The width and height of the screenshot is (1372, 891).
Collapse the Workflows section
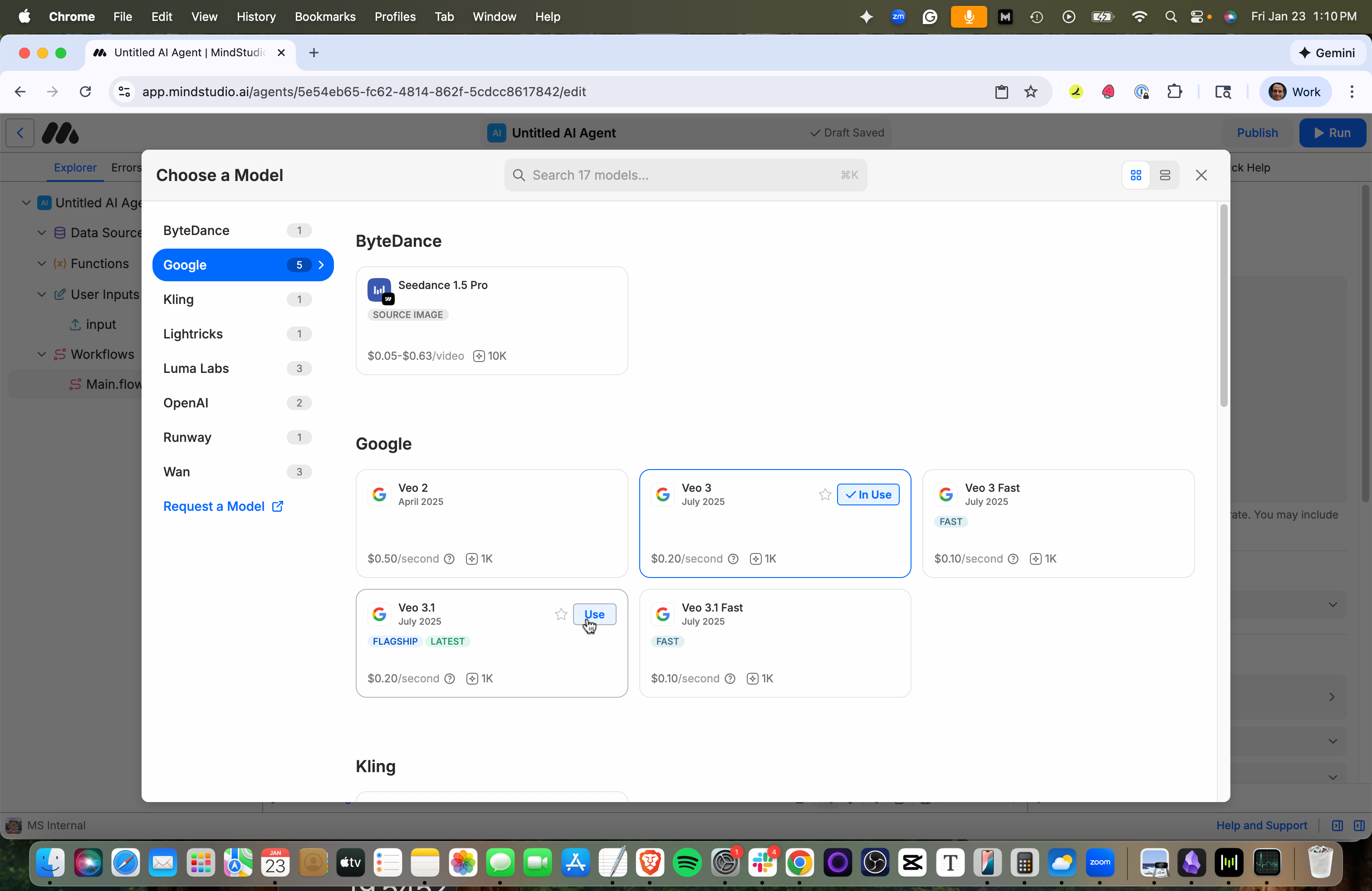click(x=41, y=354)
